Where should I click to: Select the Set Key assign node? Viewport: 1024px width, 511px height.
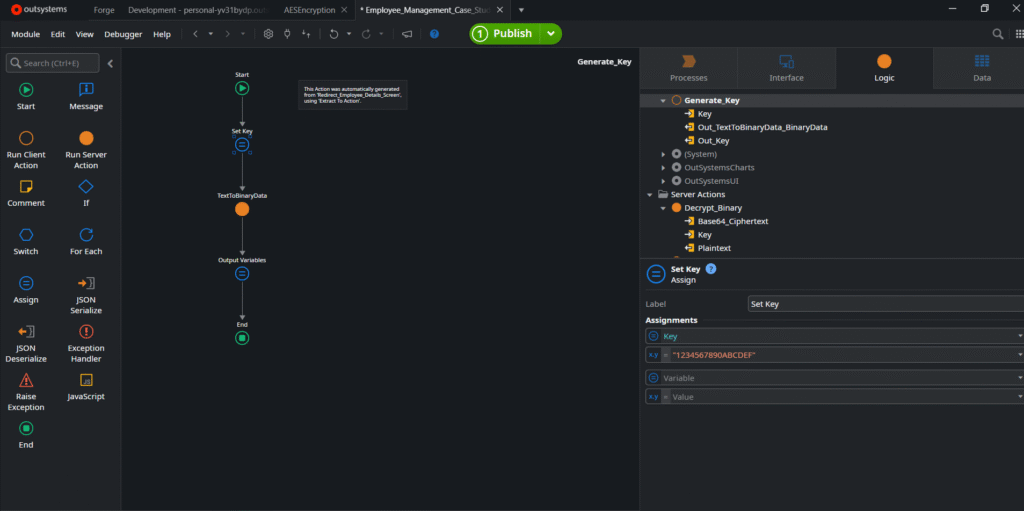tap(242, 145)
